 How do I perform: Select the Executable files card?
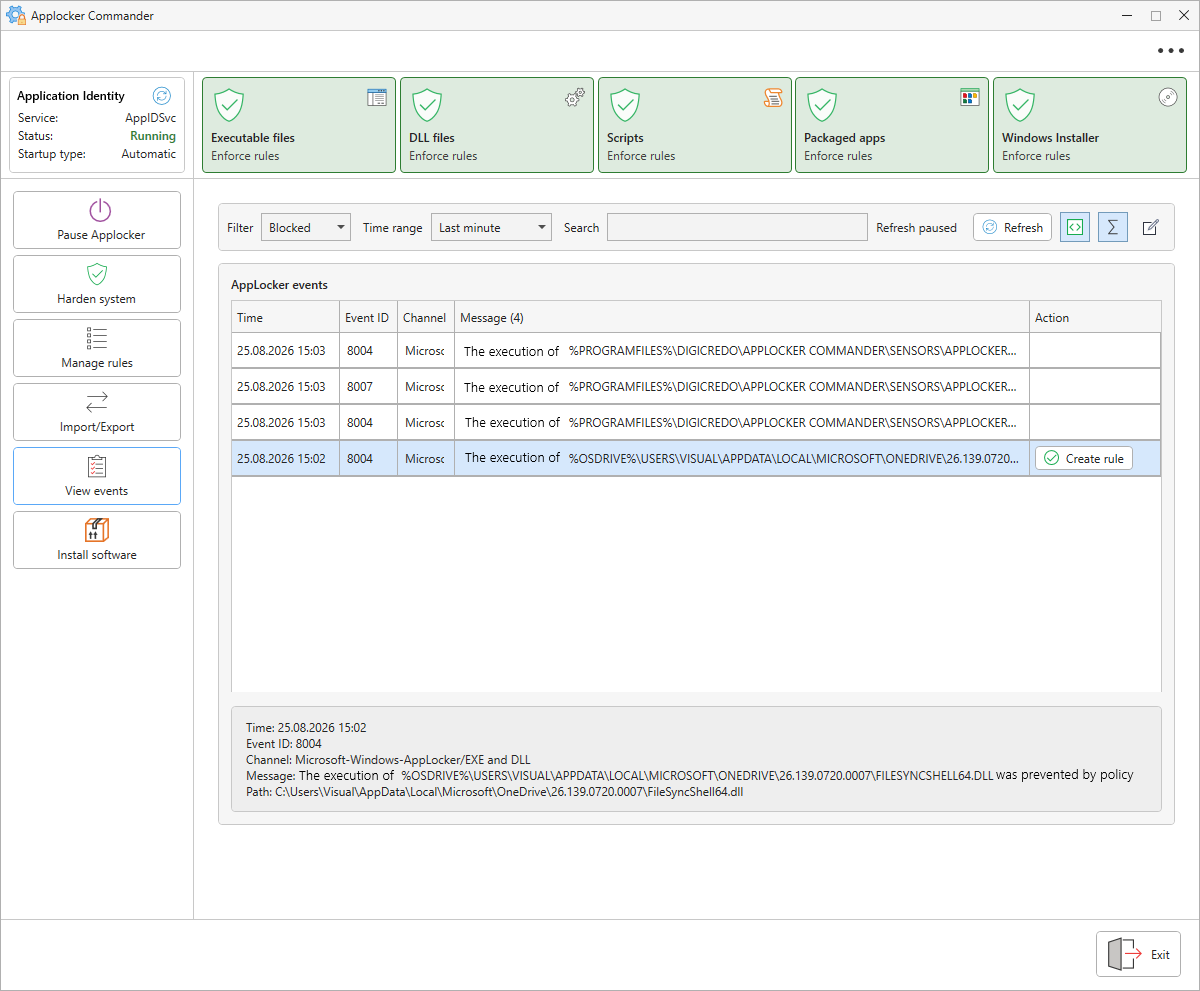[299, 125]
